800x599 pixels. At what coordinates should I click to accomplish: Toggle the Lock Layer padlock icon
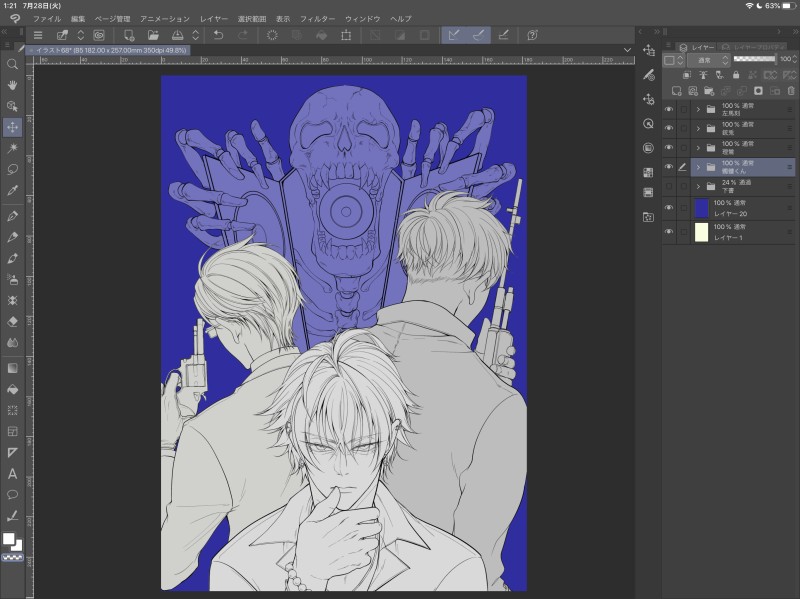pos(736,75)
